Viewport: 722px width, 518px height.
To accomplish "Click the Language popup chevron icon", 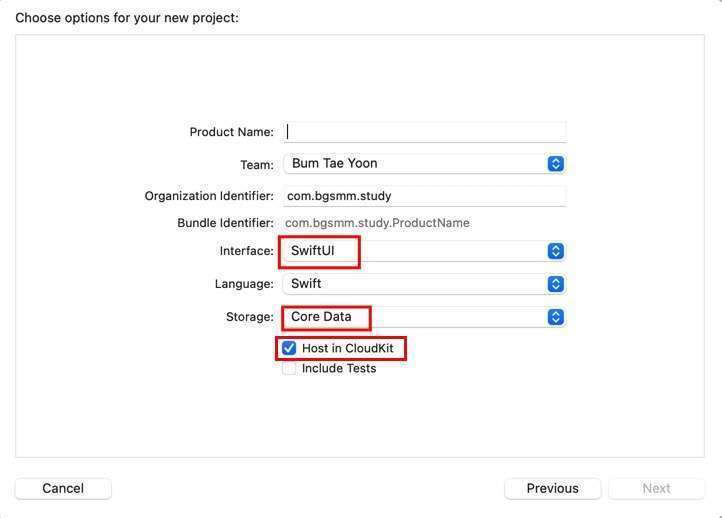I will 556,284.
